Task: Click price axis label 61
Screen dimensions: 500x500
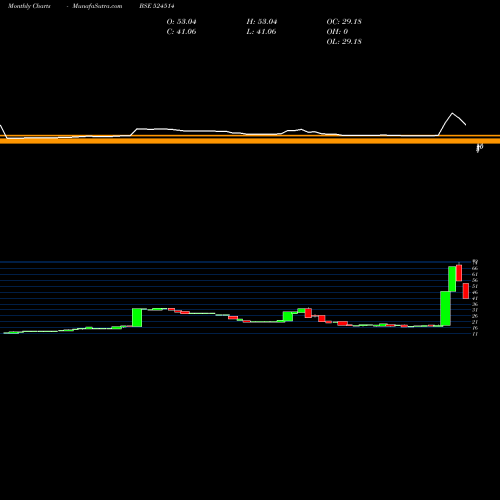Action: (475, 274)
